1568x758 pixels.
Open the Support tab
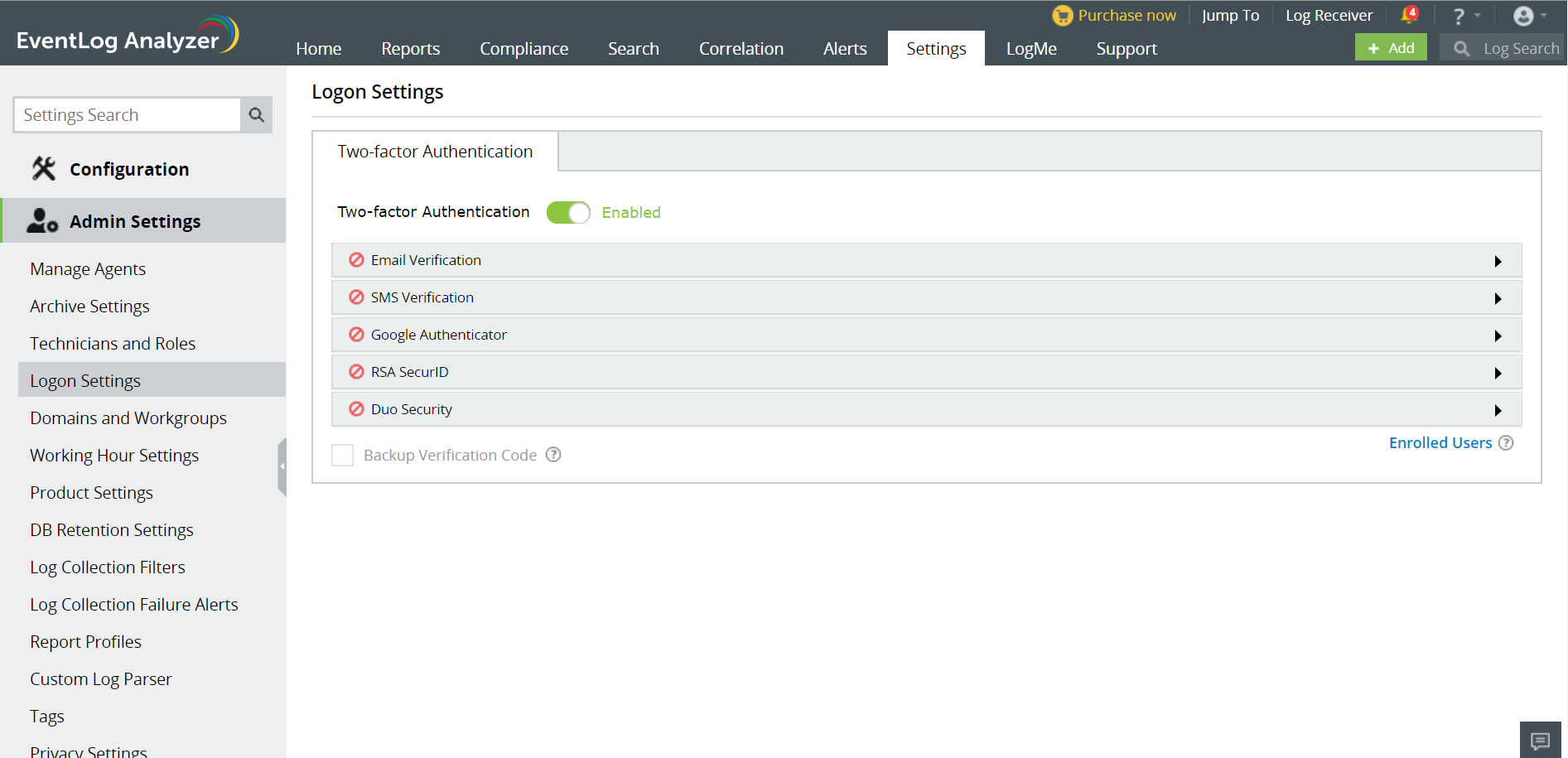(1127, 49)
